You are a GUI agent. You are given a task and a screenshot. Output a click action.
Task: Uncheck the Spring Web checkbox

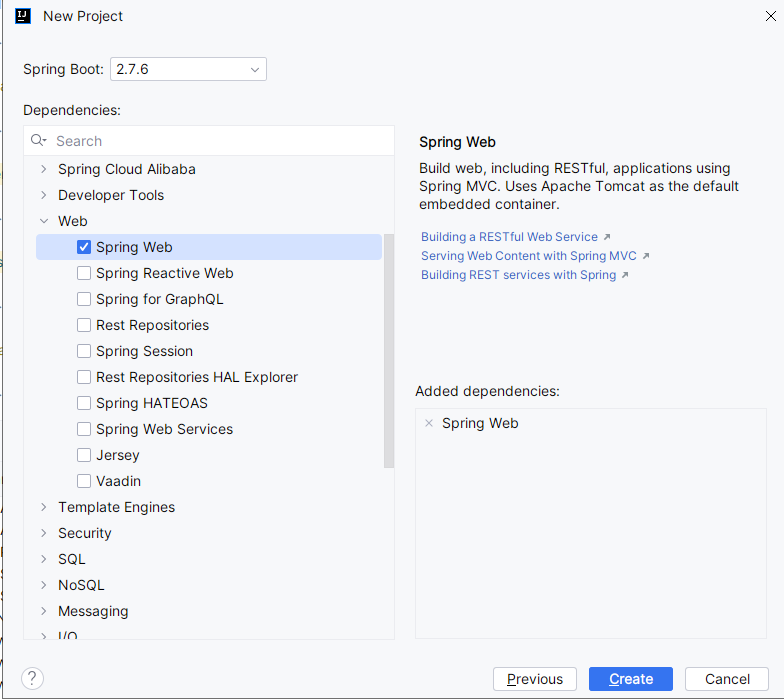[84, 247]
